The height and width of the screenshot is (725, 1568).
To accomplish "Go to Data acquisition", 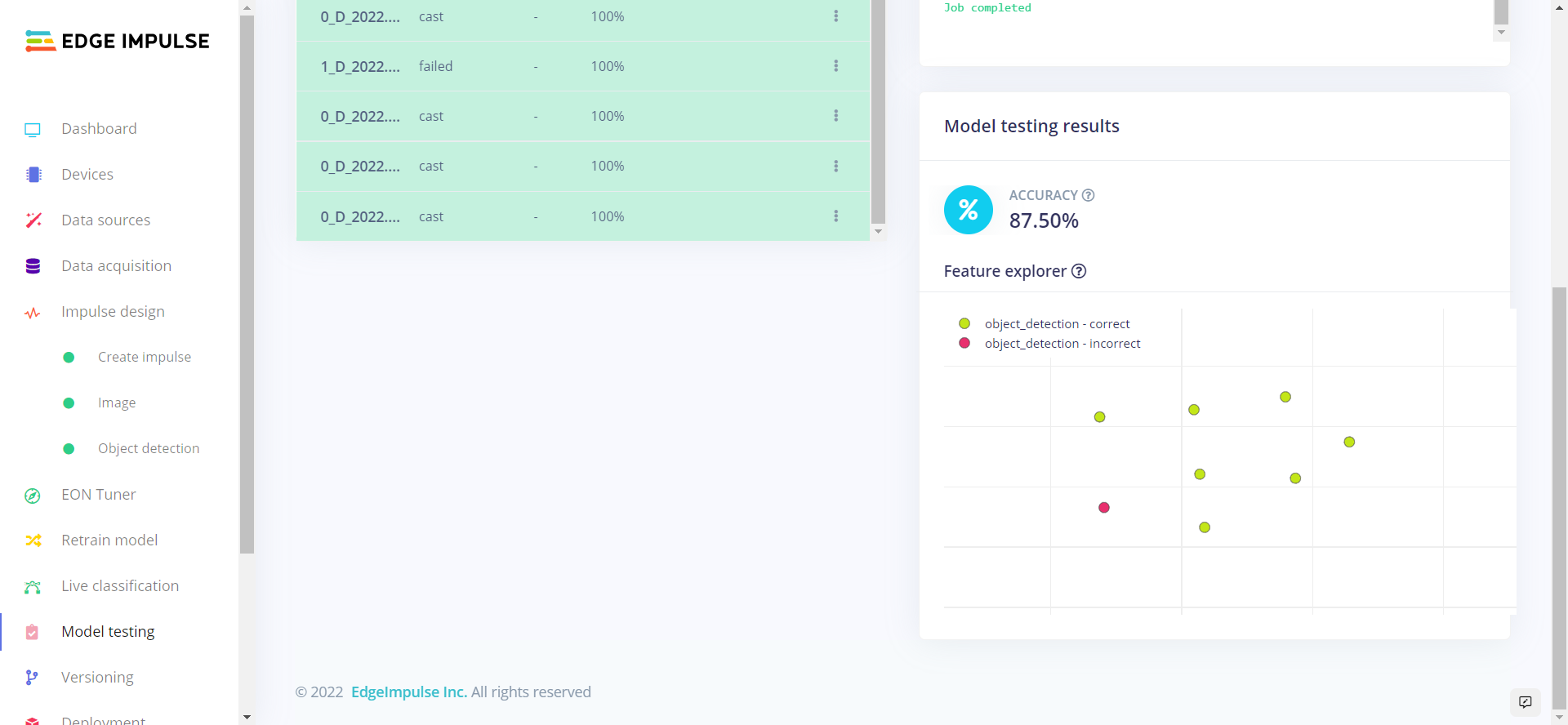I will pos(117,266).
